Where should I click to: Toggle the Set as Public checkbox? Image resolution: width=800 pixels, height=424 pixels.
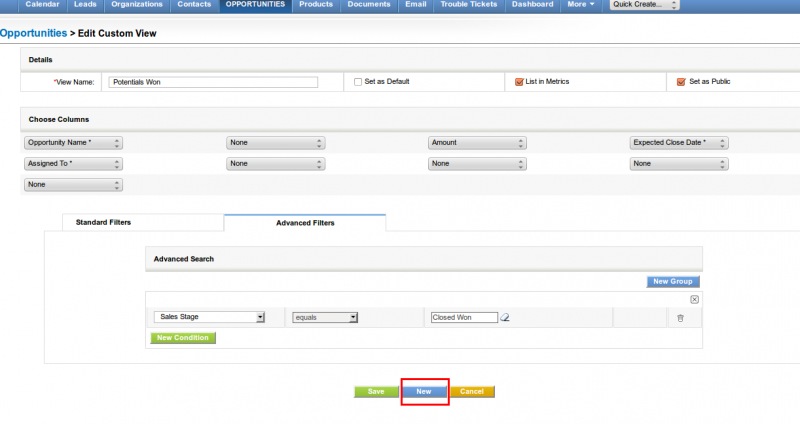click(681, 82)
